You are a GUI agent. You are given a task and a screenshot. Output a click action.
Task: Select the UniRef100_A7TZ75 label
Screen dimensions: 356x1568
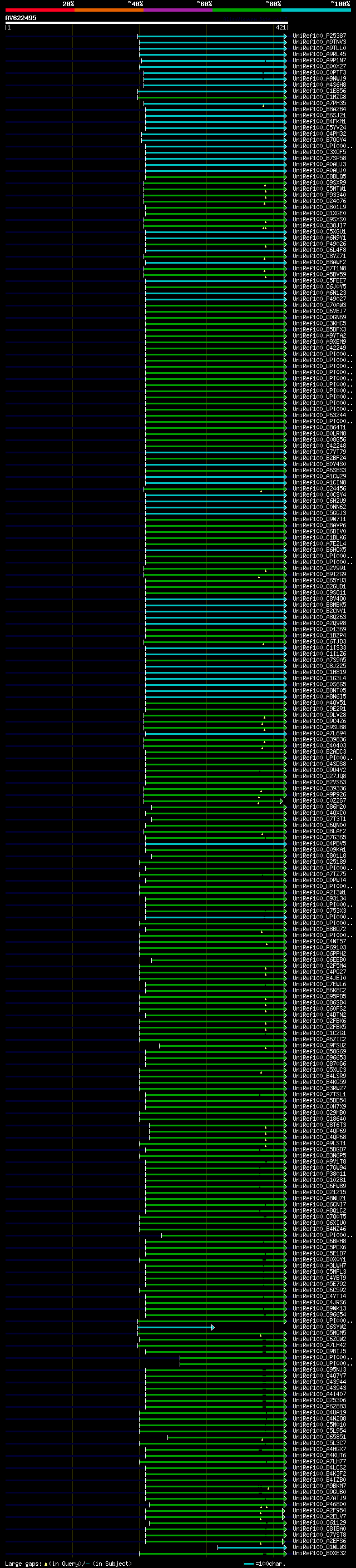(x=319, y=874)
